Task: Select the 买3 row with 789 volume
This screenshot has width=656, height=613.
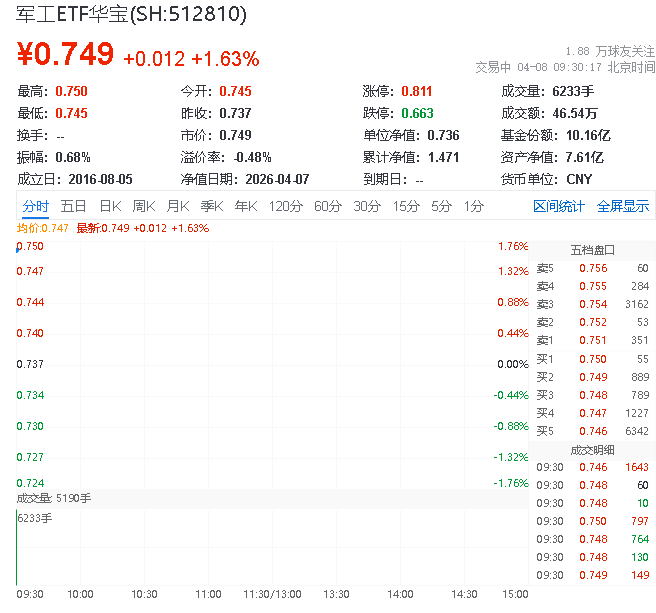Action: [x=592, y=395]
